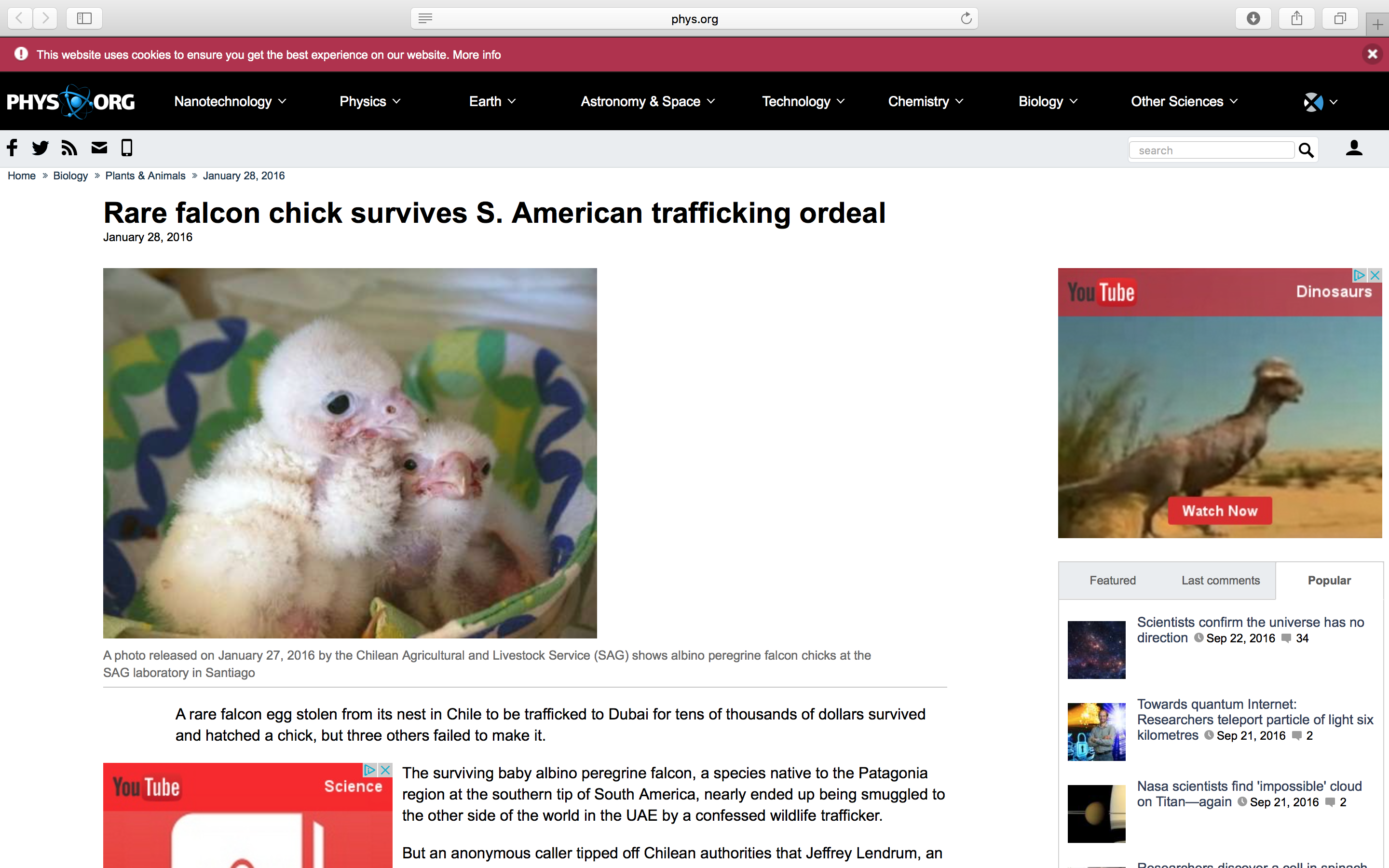1389x868 pixels.
Task: Switch to the Last comments tab
Action: tap(1220, 581)
